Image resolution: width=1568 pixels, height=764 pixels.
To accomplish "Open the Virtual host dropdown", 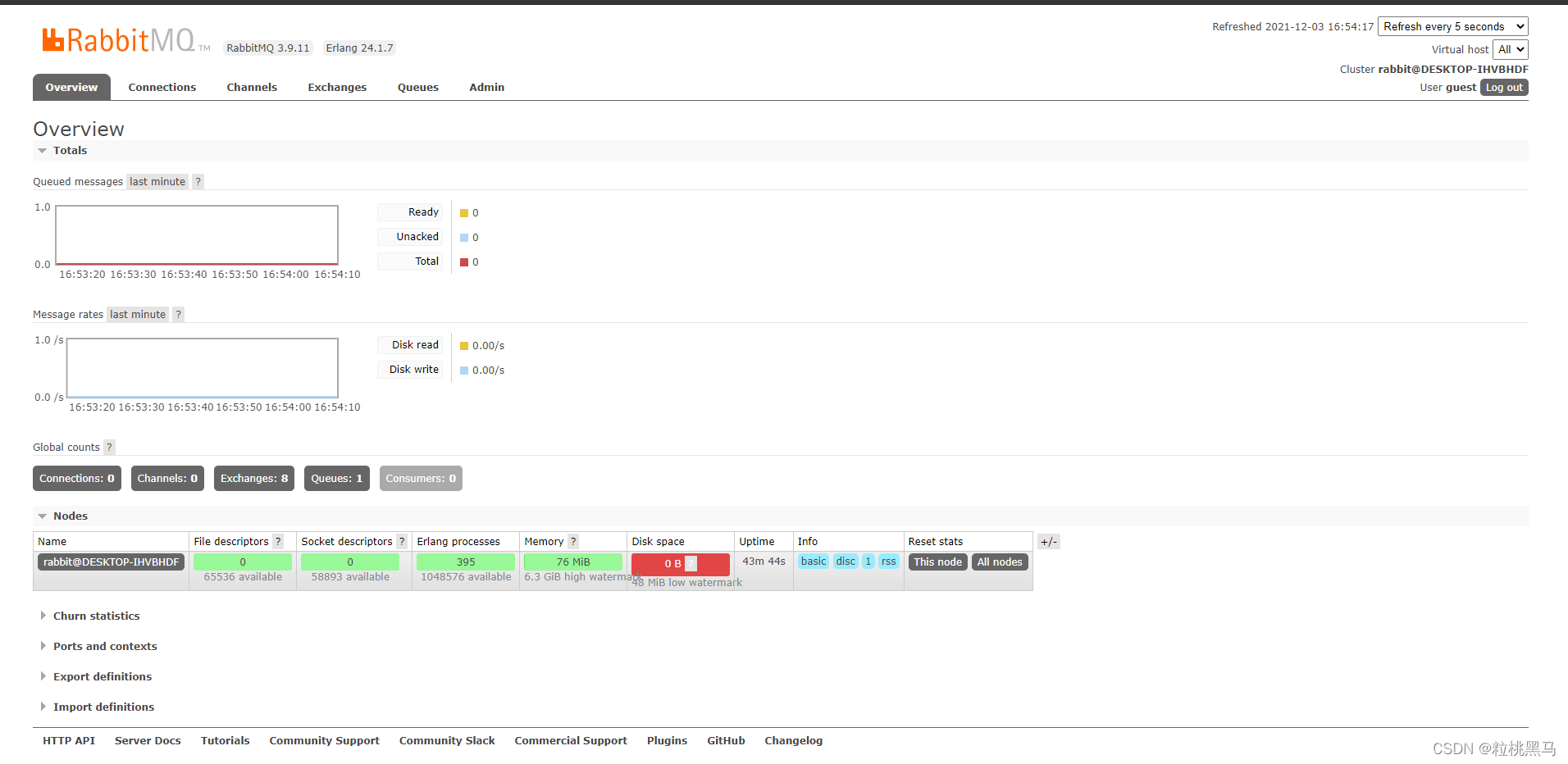I will click(x=1510, y=50).
